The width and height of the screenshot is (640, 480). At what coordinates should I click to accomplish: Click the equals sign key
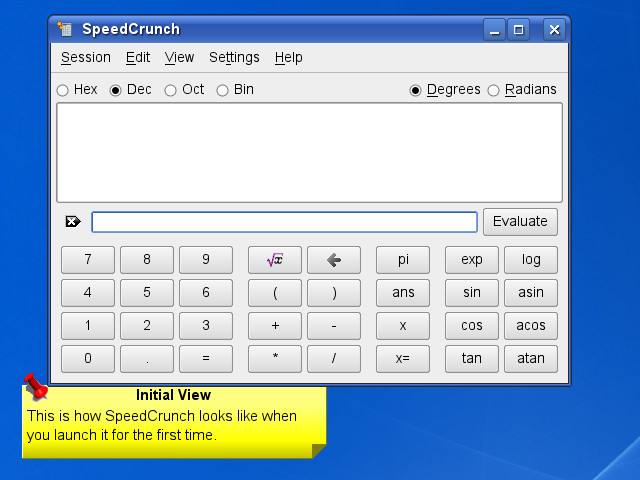[x=206, y=359]
